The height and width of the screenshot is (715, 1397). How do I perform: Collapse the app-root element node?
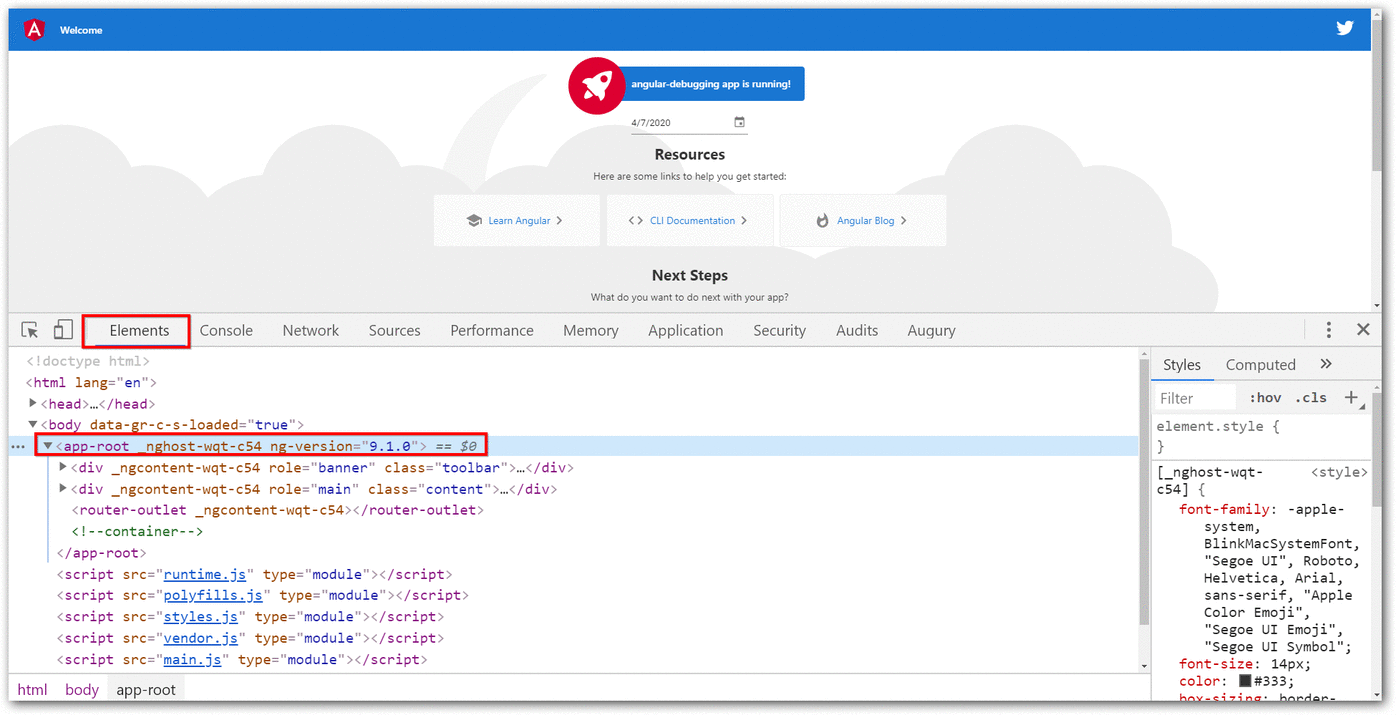click(x=47, y=446)
